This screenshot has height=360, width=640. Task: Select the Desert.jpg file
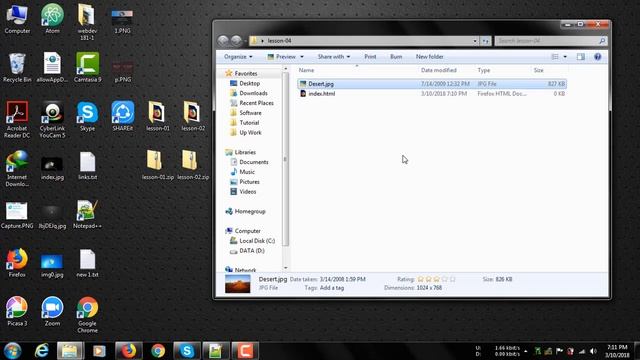432,84
